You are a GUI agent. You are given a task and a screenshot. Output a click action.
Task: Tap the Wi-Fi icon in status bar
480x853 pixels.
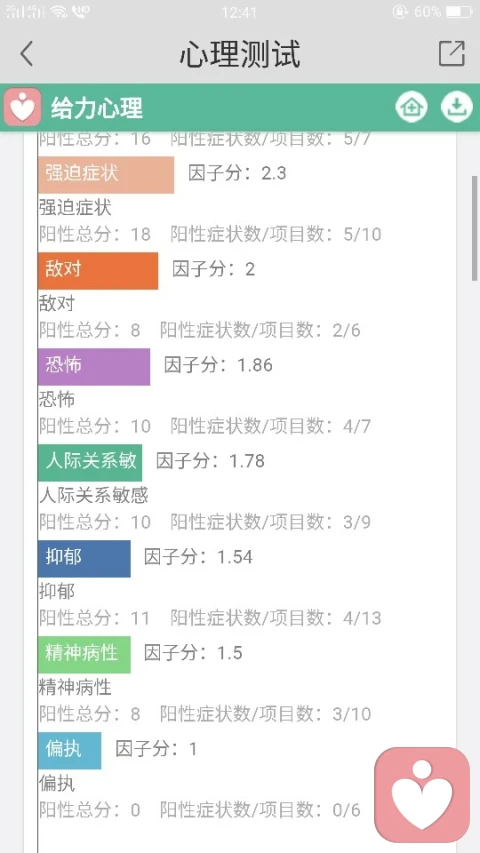58,11
